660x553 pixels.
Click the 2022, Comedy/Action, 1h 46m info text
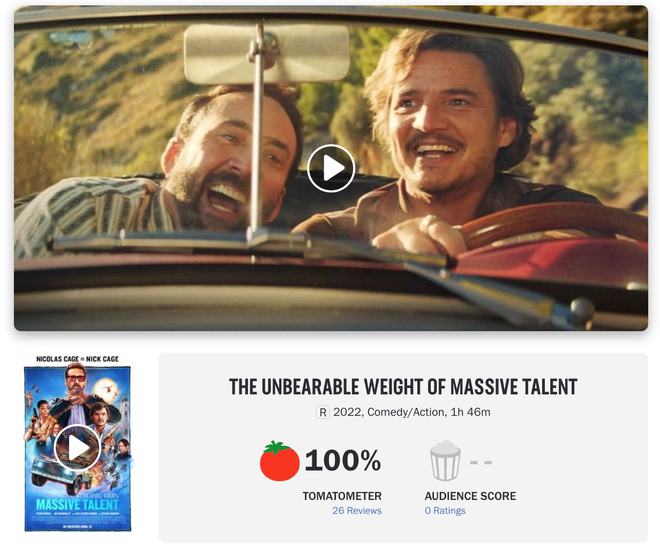412,412
